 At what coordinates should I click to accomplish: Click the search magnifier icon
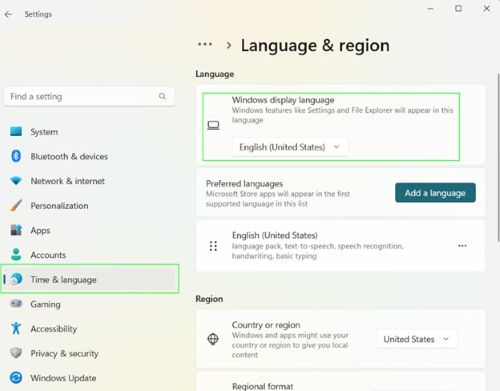pyautogui.click(x=162, y=96)
